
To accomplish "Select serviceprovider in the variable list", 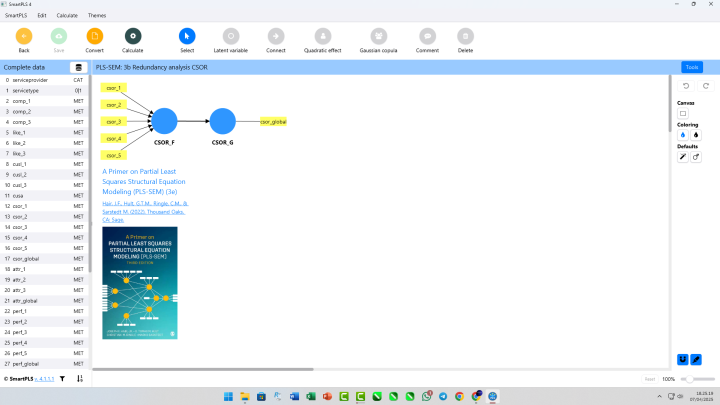I will (44, 80).
